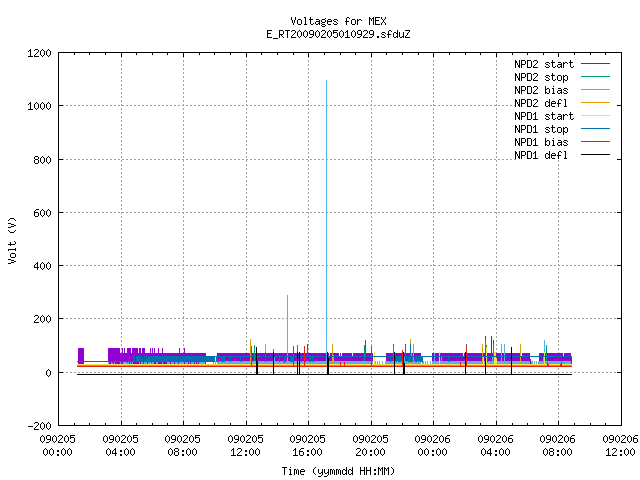Click the NPD1 stop legend label
640x480 pixels.
click(541, 129)
